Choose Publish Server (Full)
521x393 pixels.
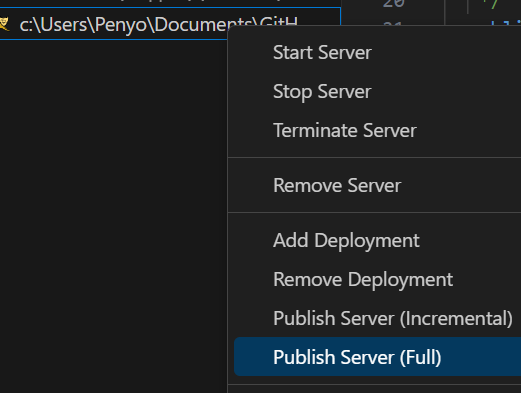click(x=377, y=357)
